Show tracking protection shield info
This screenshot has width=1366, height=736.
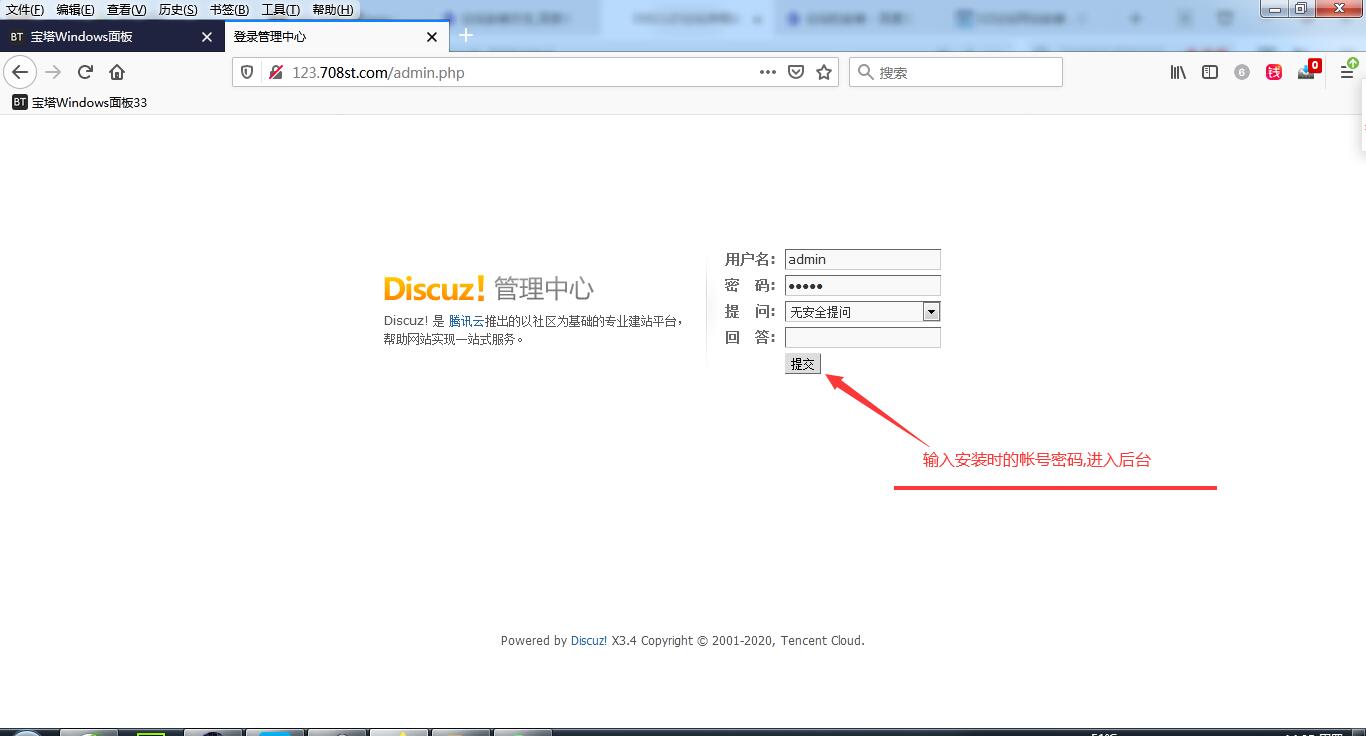[x=248, y=72]
